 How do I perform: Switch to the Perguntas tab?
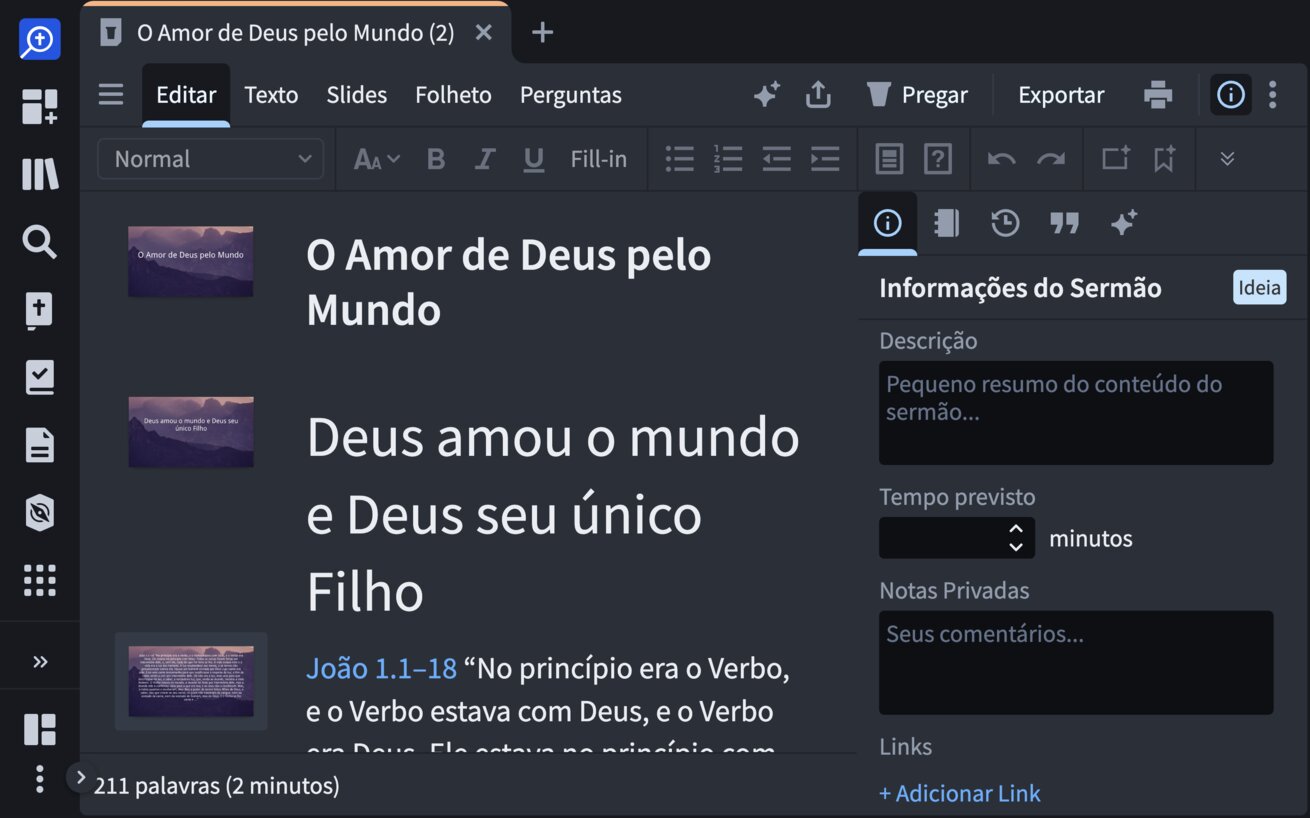tap(570, 95)
